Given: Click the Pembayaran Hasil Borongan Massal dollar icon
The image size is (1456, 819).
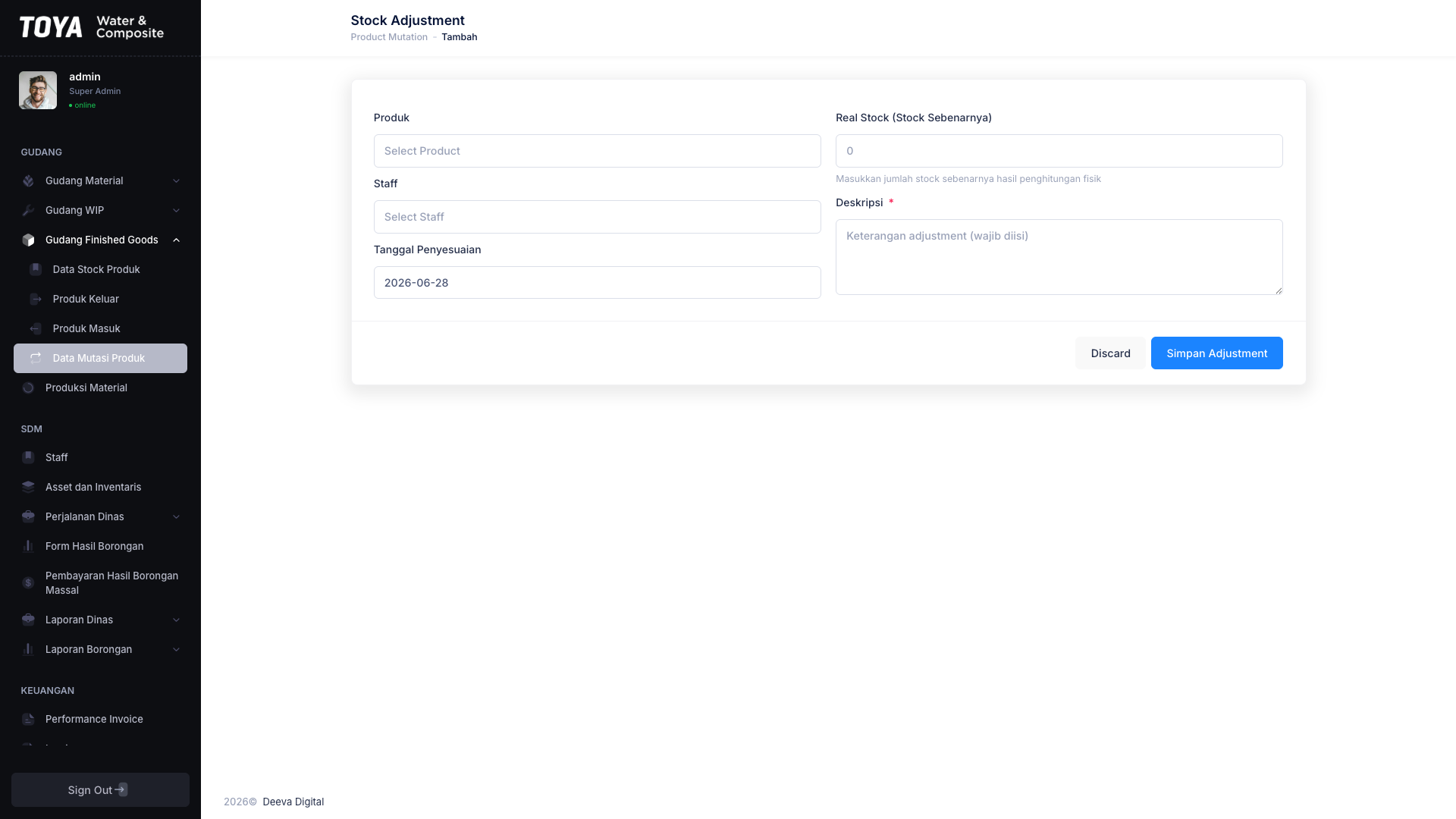Looking at the screenshot, I should point(28,582).
